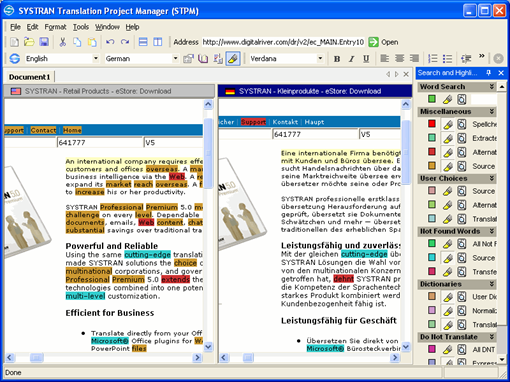The image size is (510, 382).
Task: Redo the last undone action
Action: [125, 42]
